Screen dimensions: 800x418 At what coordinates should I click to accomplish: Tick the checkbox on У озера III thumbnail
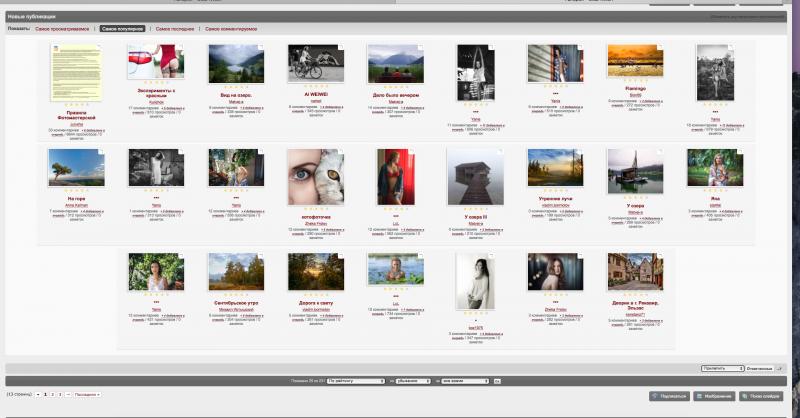(x=500, y=152)
